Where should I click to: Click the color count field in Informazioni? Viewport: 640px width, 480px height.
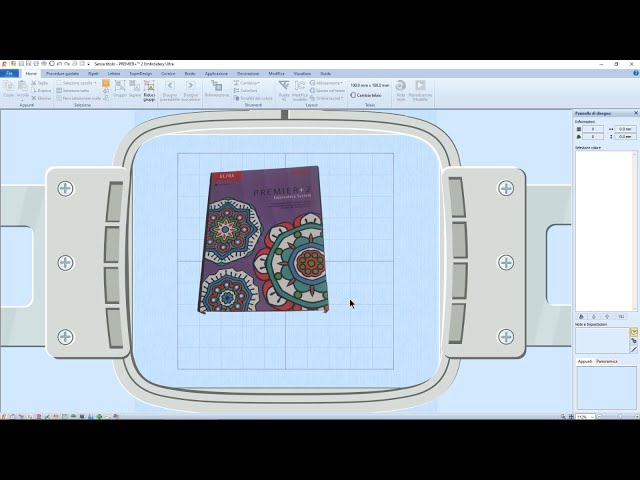(x=593, y=137)
